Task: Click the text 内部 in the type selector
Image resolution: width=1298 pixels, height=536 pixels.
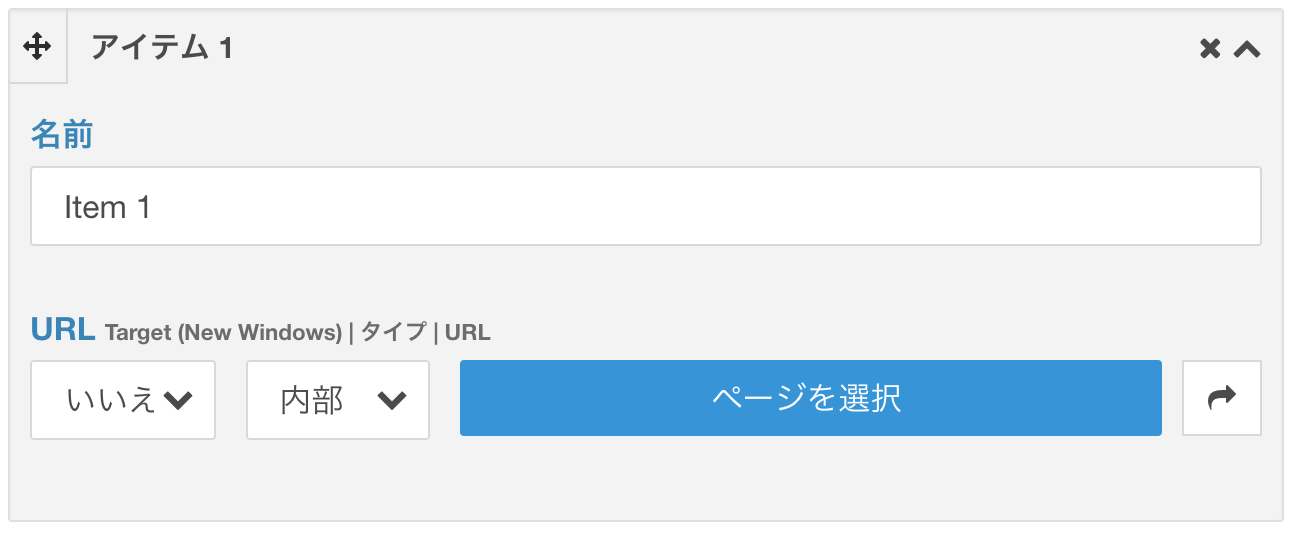Action: pyautogui.click(x=312, y=400)
